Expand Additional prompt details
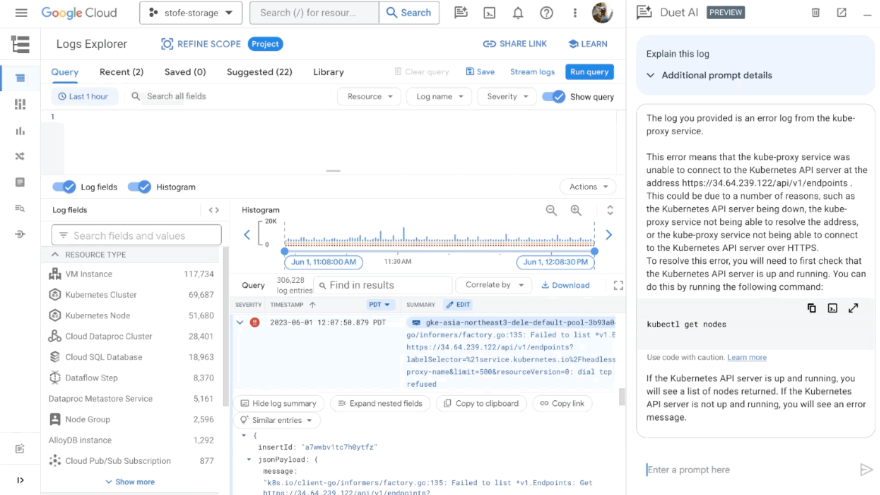Viewport: 880px width, 495px height. coord(709,75)
